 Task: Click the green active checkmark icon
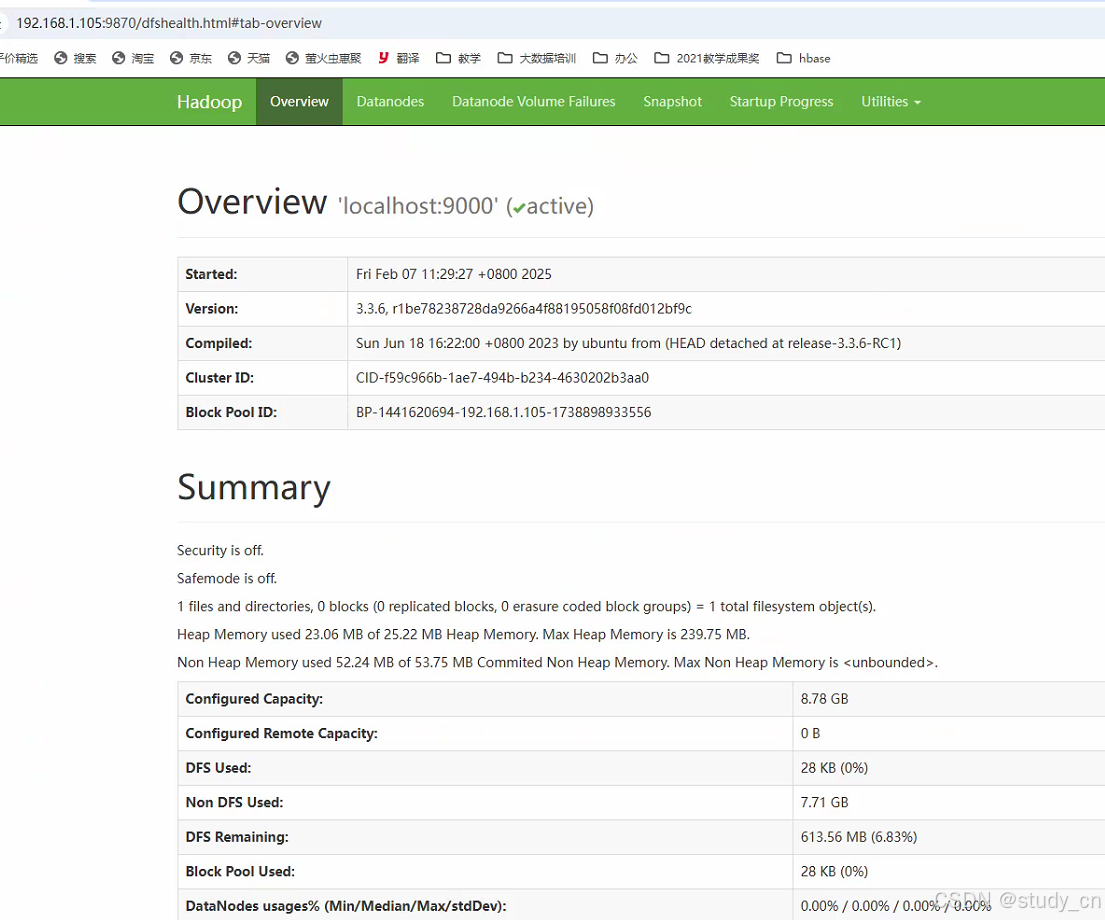519,208
